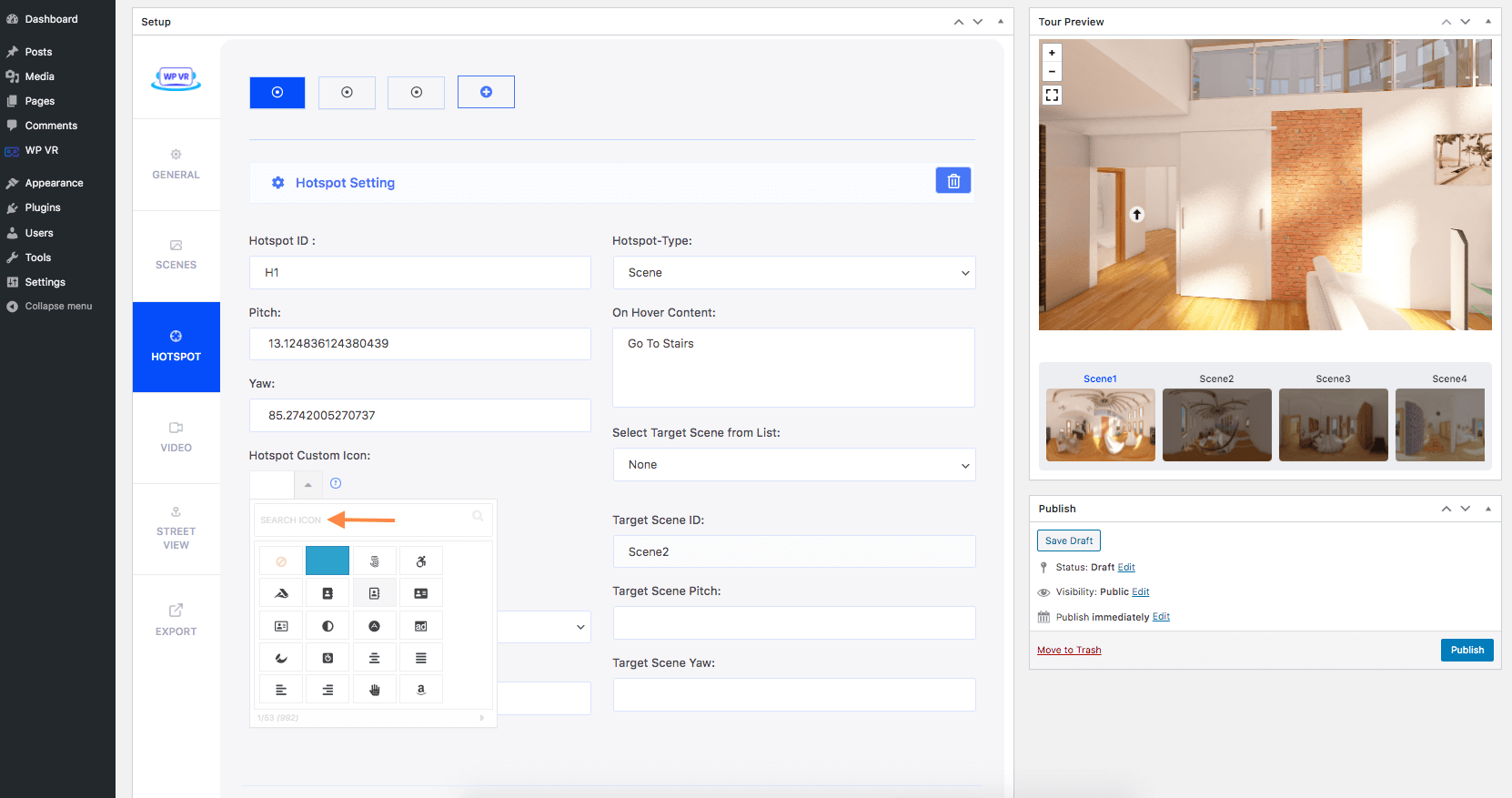
Task: Switch to the Scenes tab
Action: [x=176, y=256]
